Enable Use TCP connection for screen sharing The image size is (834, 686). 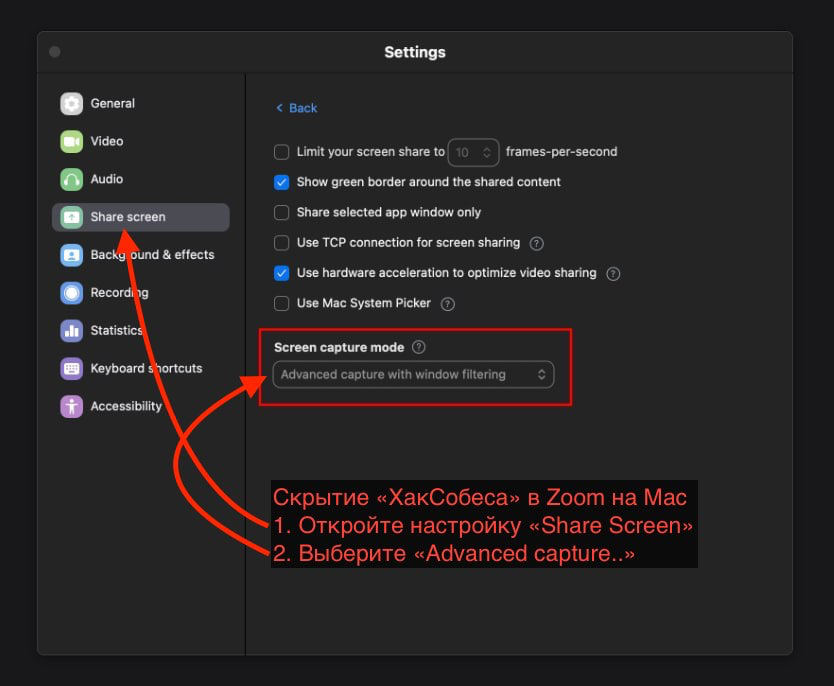[x=281, y=243]
